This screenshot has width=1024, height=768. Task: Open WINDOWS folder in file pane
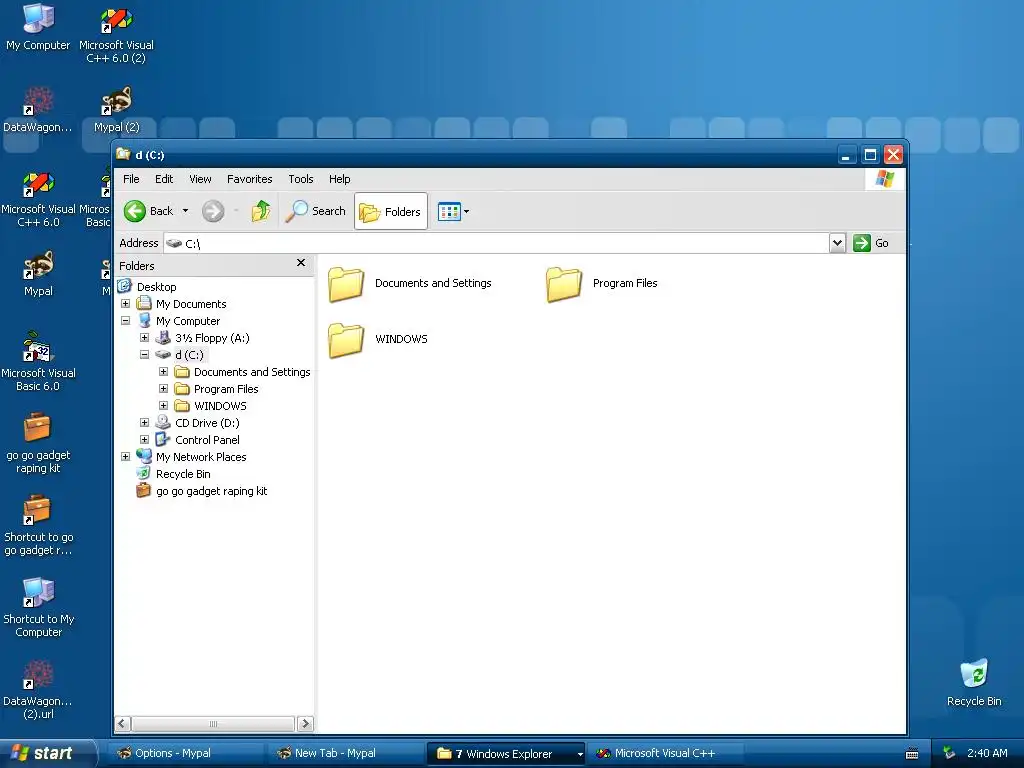pos(377,340)
